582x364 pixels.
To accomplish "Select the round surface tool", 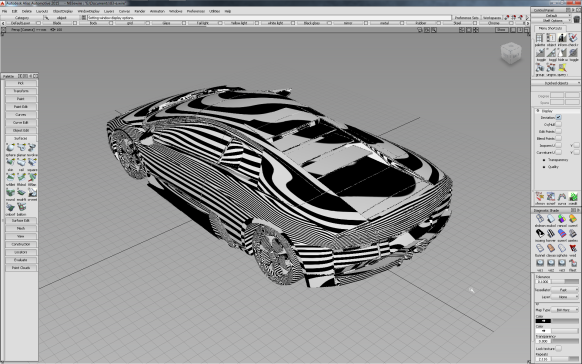I will click(10, 193).
